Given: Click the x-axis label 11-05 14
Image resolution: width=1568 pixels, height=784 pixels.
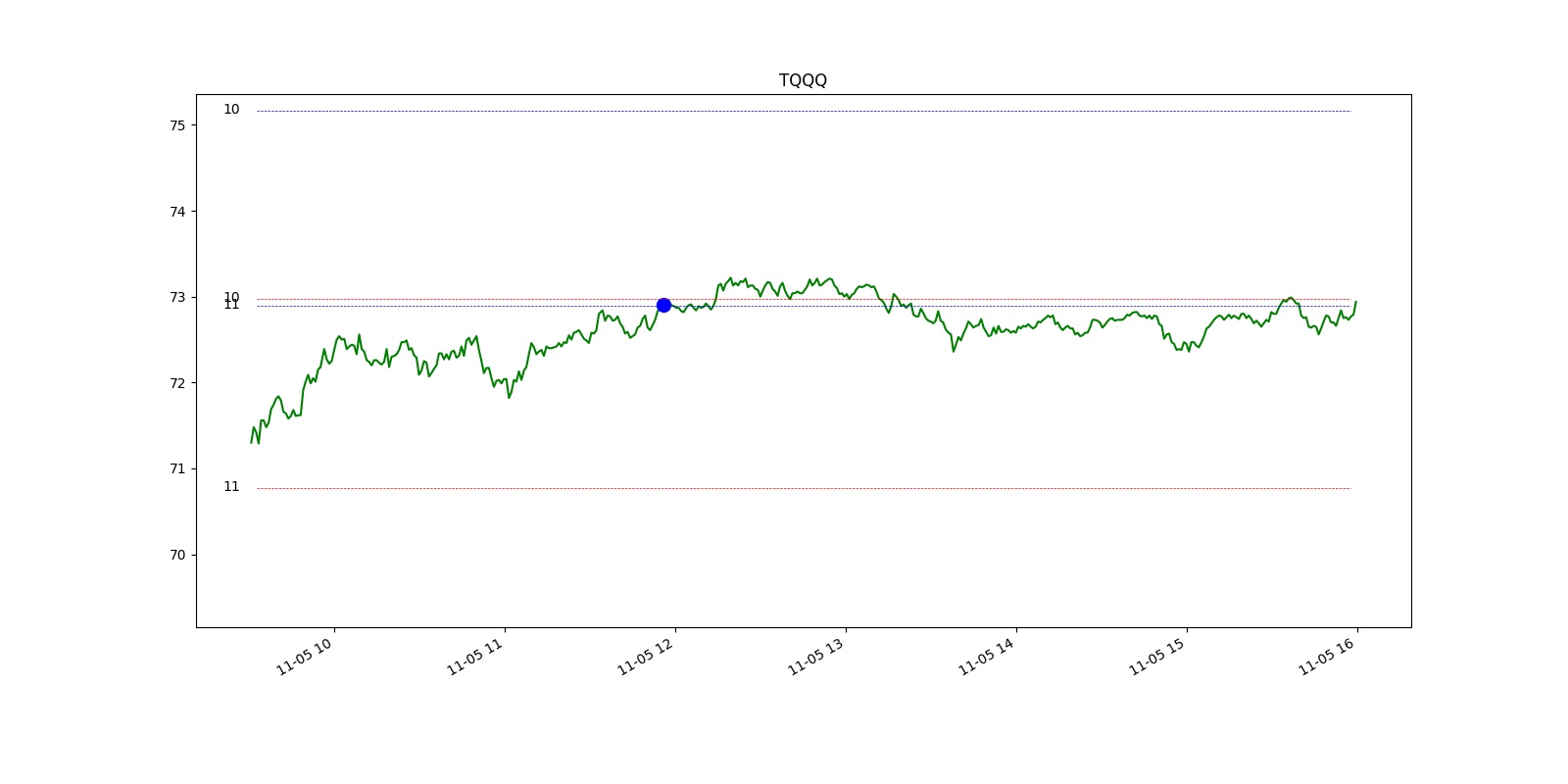Looking at the screenshot, I should pos(987,657).
